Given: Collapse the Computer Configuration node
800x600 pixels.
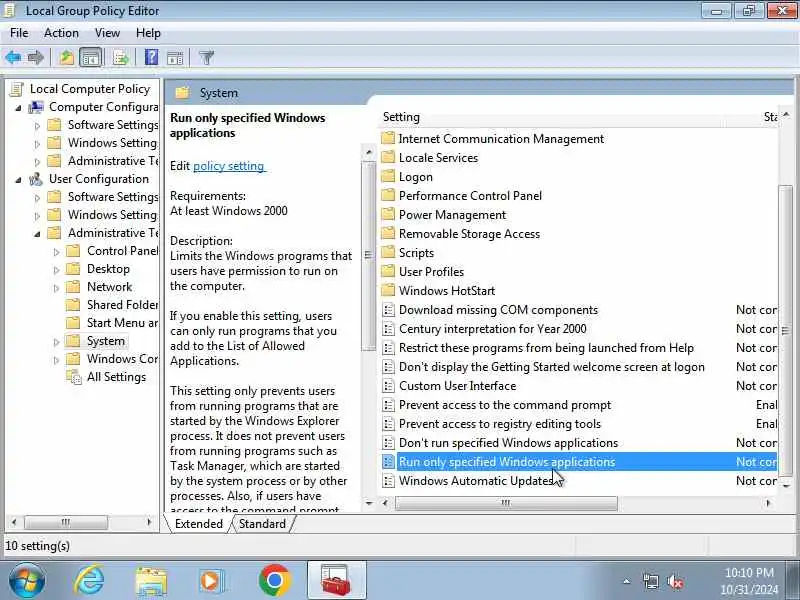Looking at the screenshot, I should [x=18, y=108].
